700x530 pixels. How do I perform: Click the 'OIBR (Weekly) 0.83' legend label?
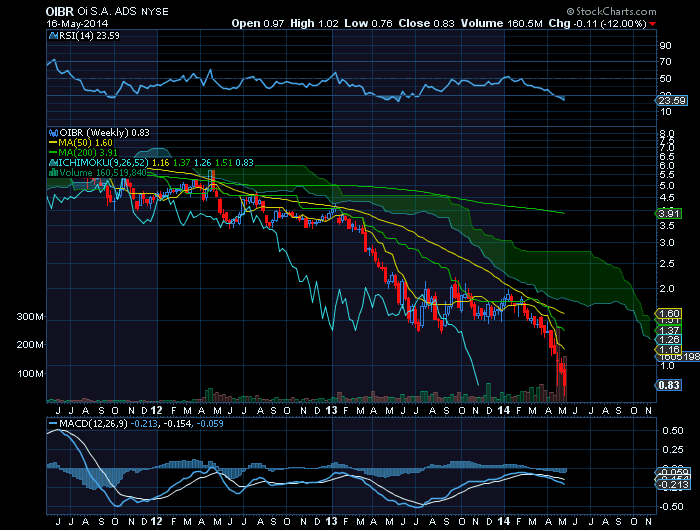click(104, 133)
